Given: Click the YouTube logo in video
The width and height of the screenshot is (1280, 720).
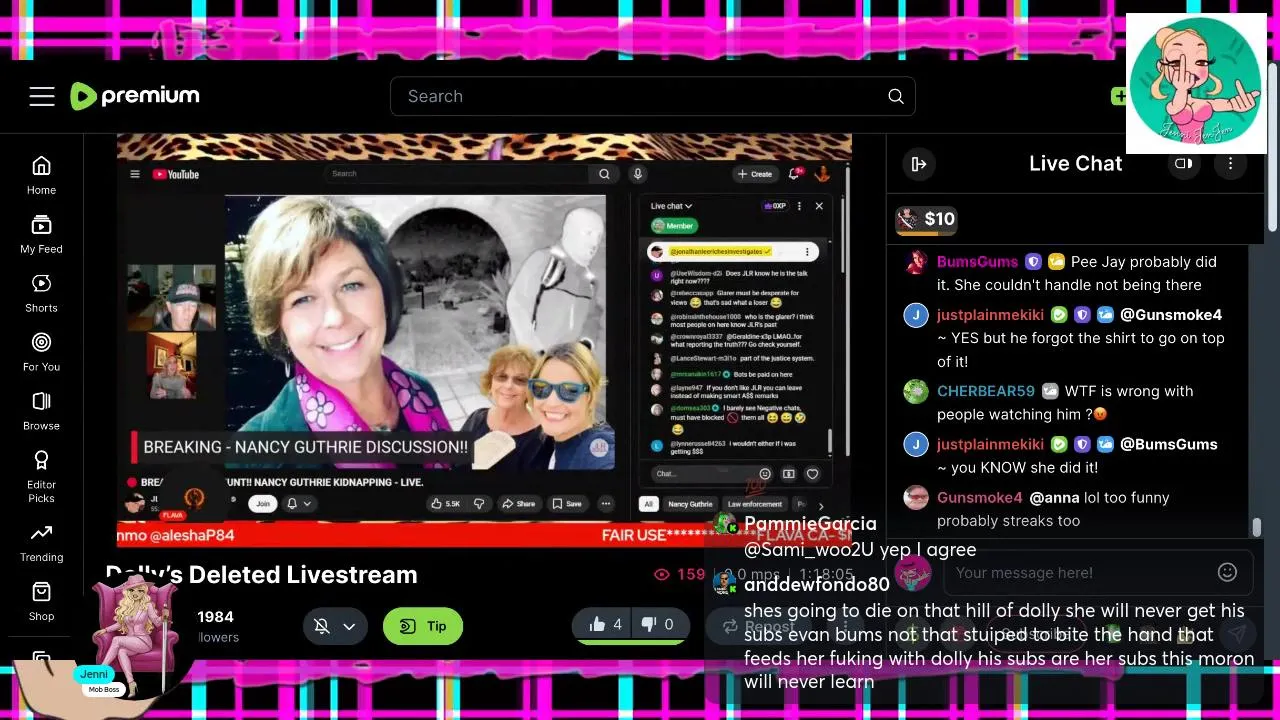Looking at the screenshot, I should (176, 174).
